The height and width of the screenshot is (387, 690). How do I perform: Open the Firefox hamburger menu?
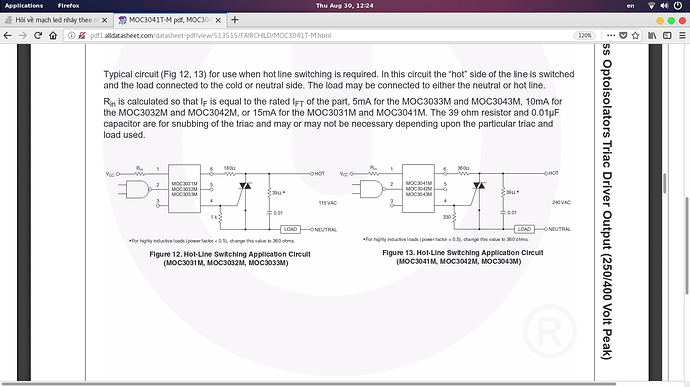[x=682, y=36]
